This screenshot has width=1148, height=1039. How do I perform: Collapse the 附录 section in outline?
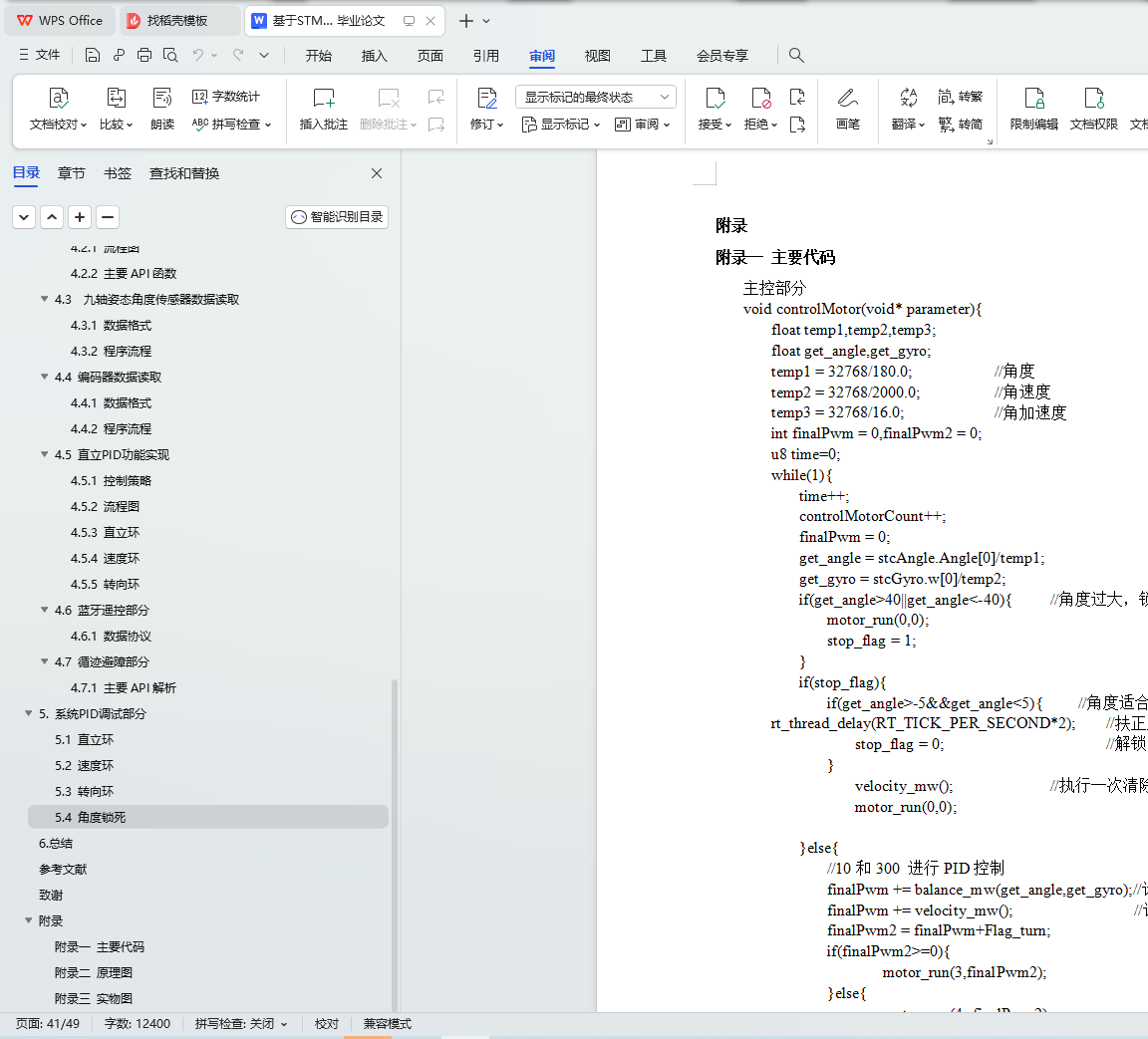pyautogui.click(x=29, y=920)
